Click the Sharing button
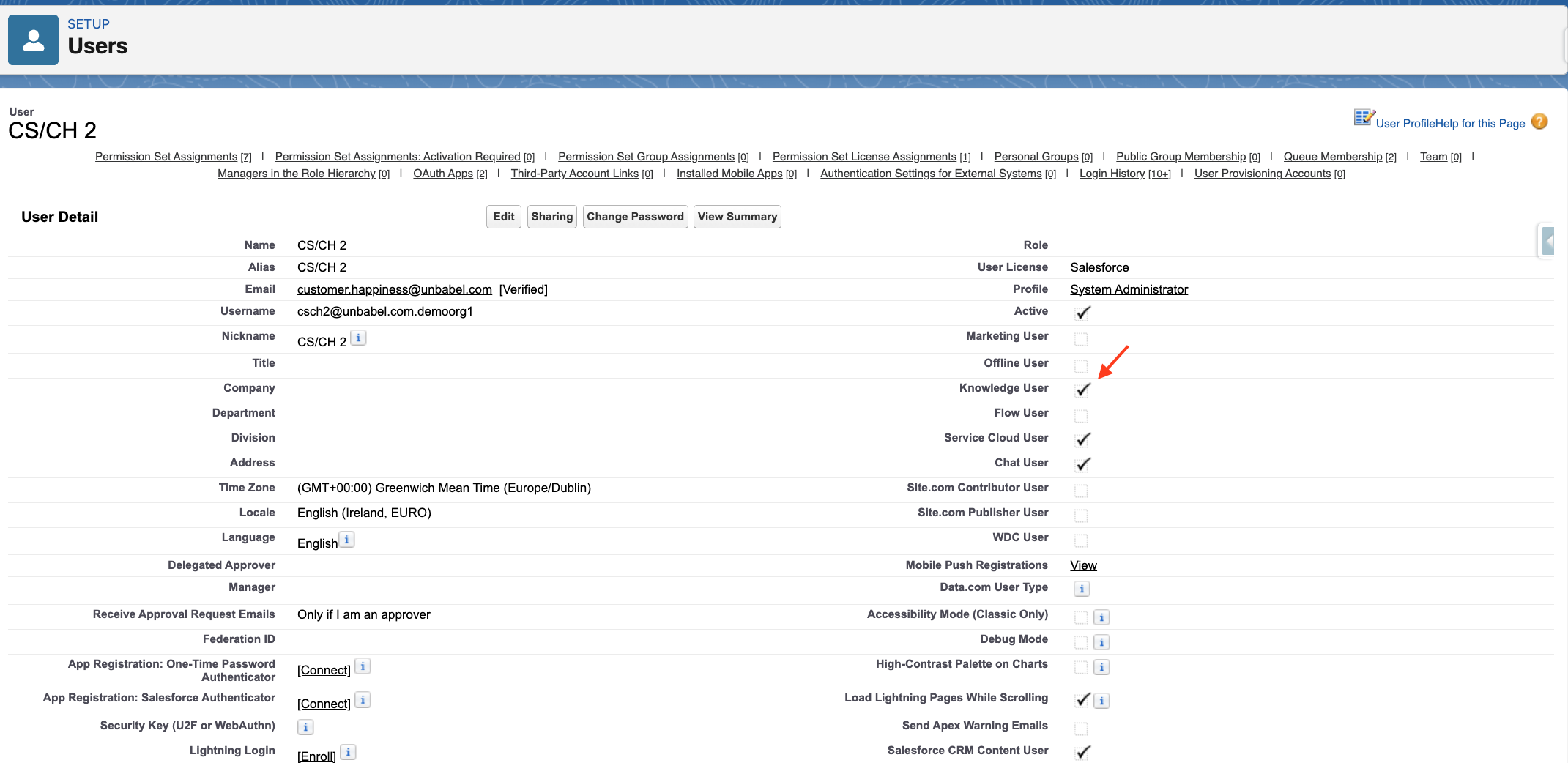This screenshot has width=1568, height=763. (552, 217)
